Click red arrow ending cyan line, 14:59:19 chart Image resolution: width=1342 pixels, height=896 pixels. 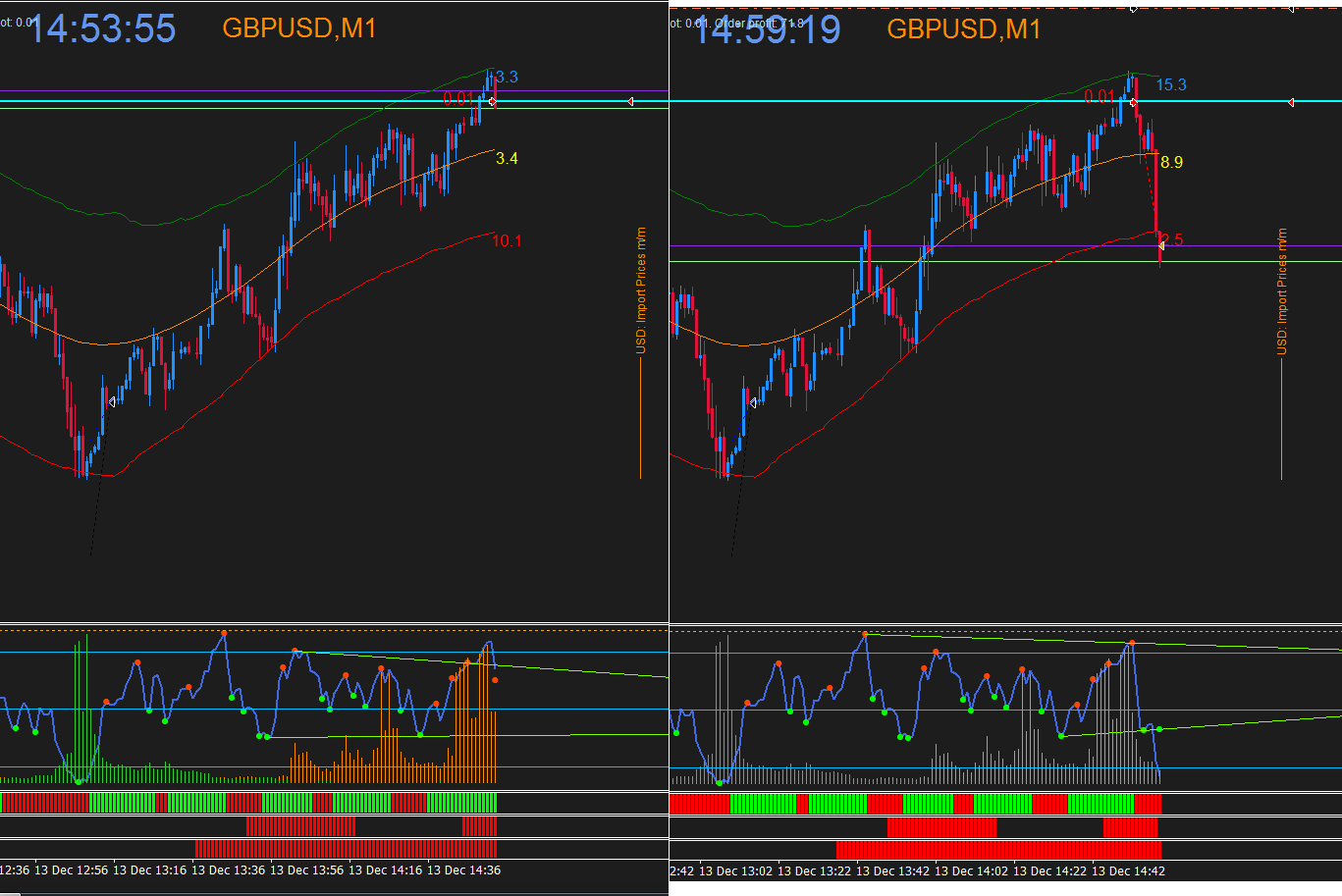click(x=1291, y=102)
